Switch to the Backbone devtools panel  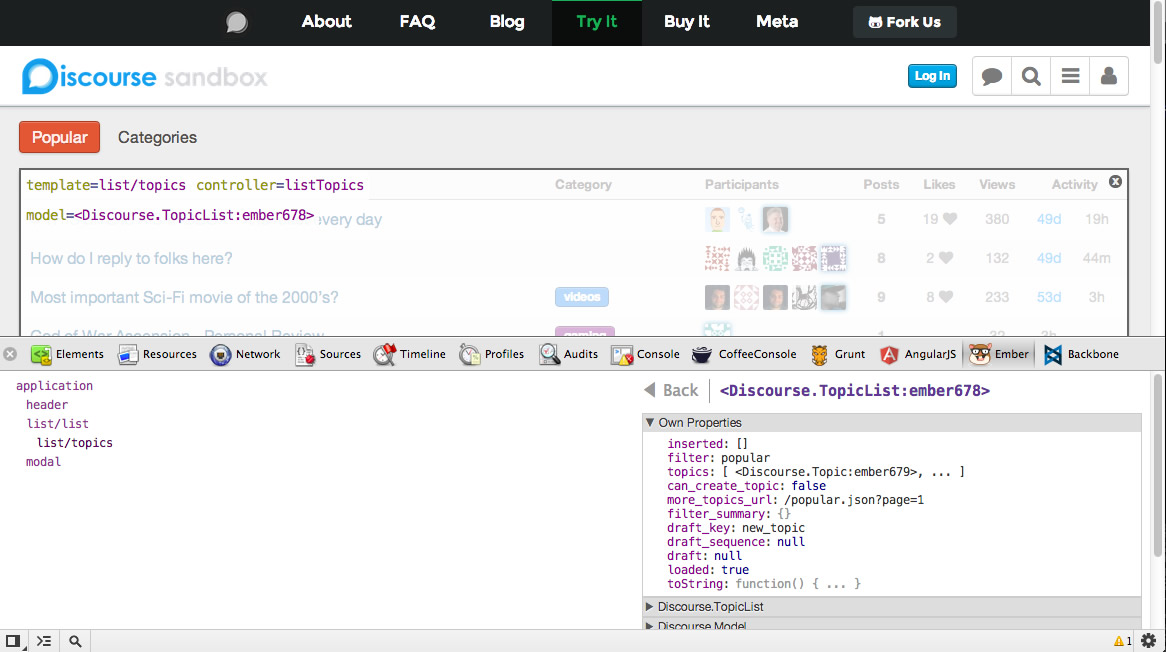coord(1081,354)
